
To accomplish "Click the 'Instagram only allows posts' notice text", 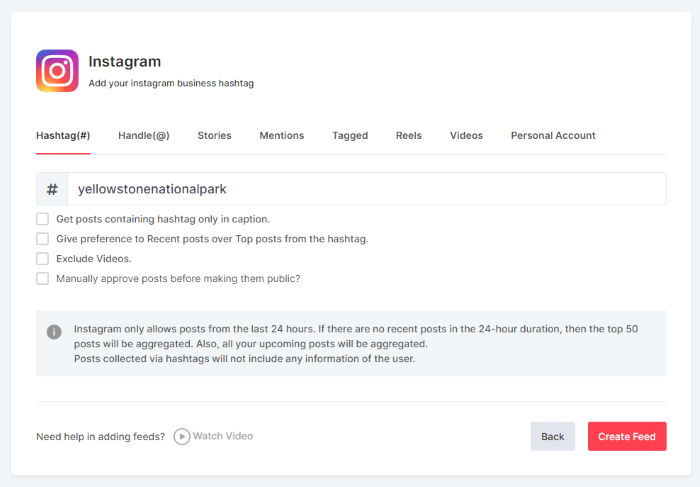I will (x=356, y=336).
